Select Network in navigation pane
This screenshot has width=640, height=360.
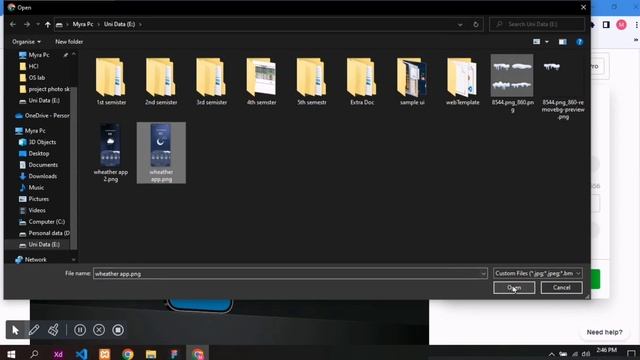click(31, 260)
